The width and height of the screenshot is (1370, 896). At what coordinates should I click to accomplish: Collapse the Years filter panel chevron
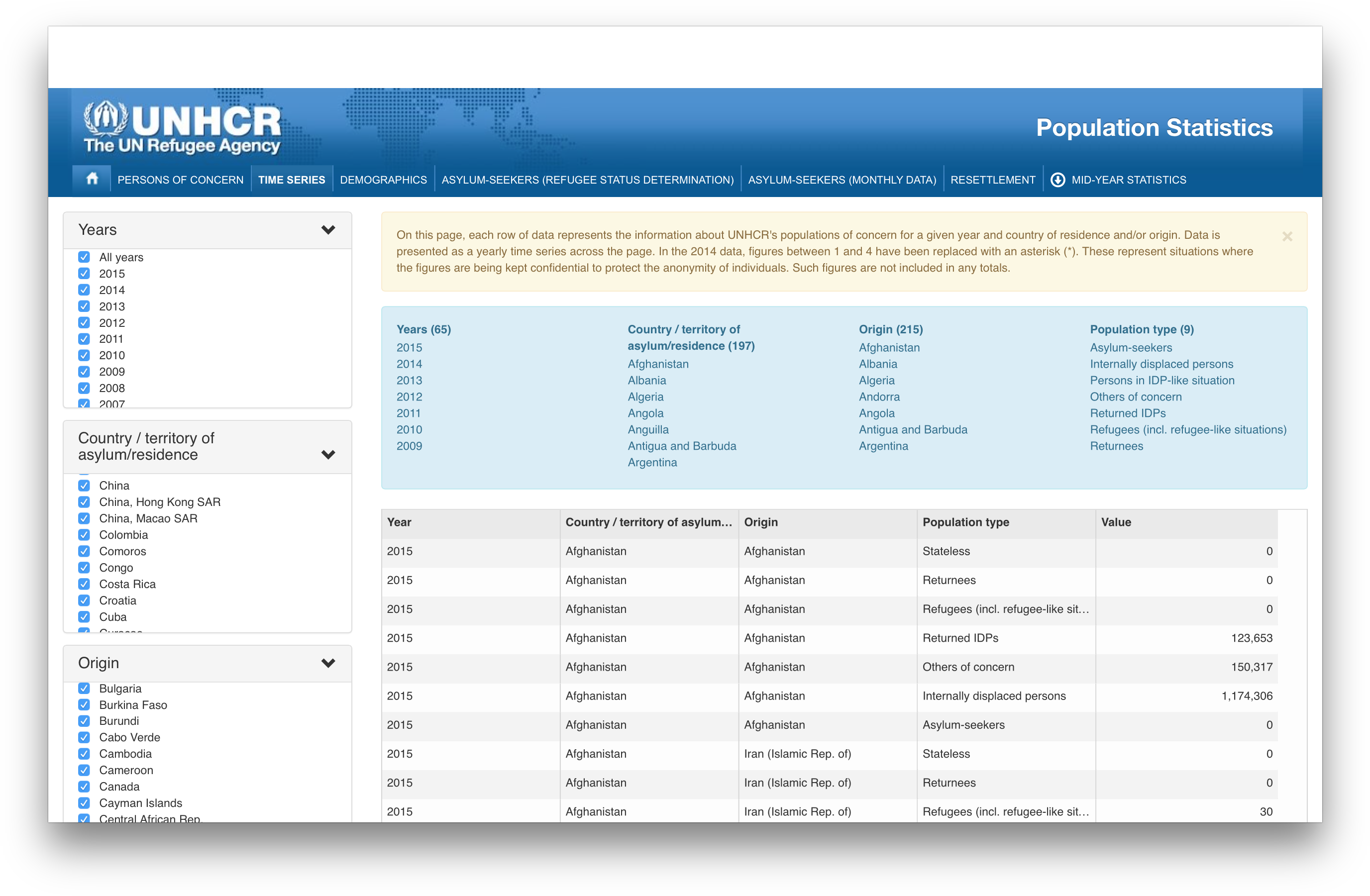point(328,230)
